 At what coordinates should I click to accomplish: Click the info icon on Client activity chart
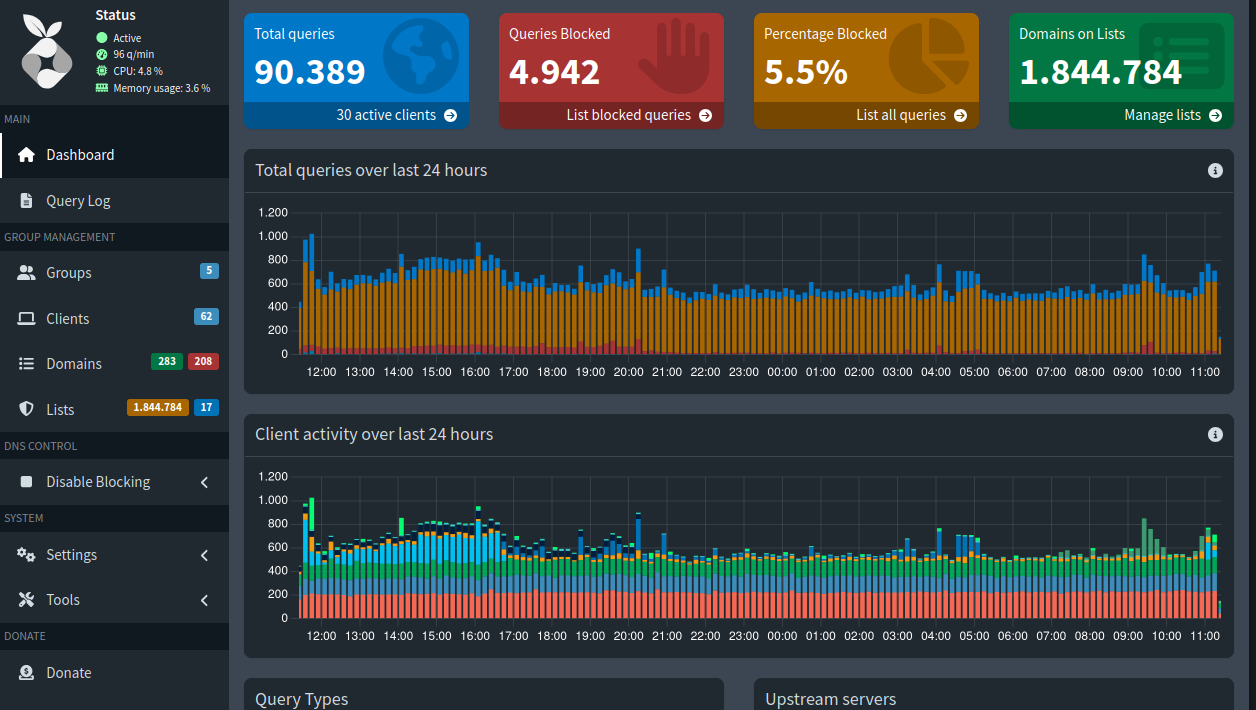click(1215, 435)
